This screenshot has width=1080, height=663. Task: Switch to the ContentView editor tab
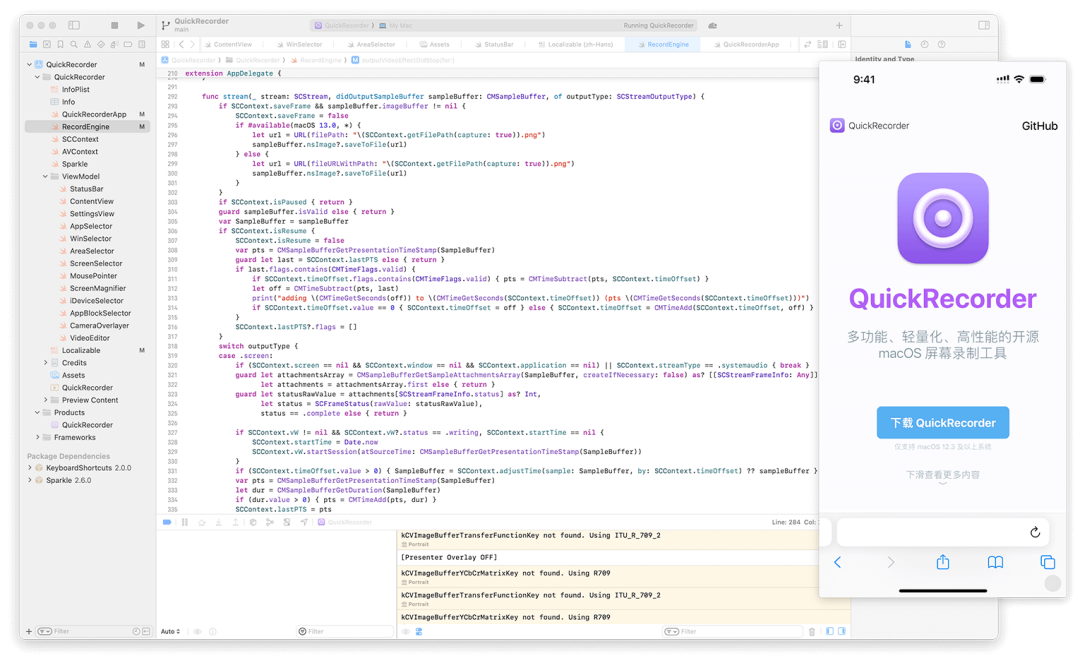point(228,44)
